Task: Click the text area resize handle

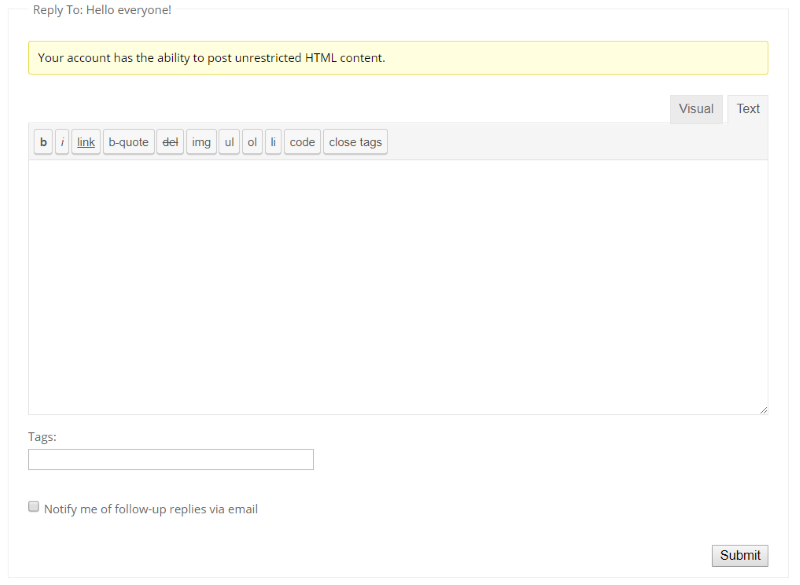Action: coord(763,410)
